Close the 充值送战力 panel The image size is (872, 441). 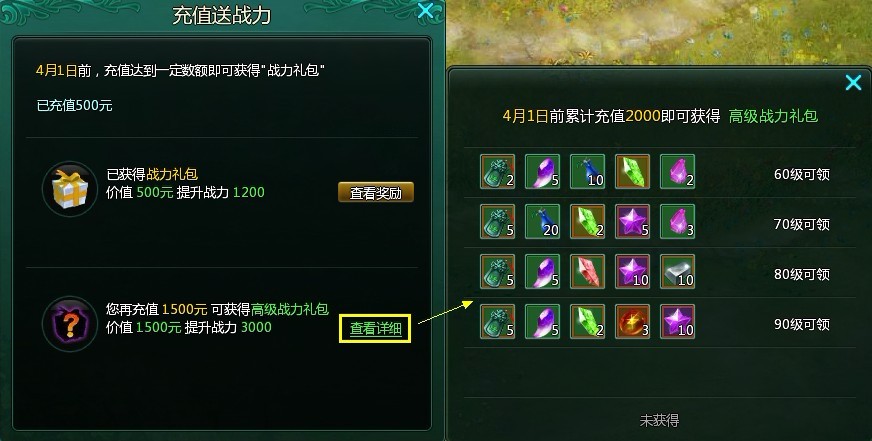pos(425,10)
